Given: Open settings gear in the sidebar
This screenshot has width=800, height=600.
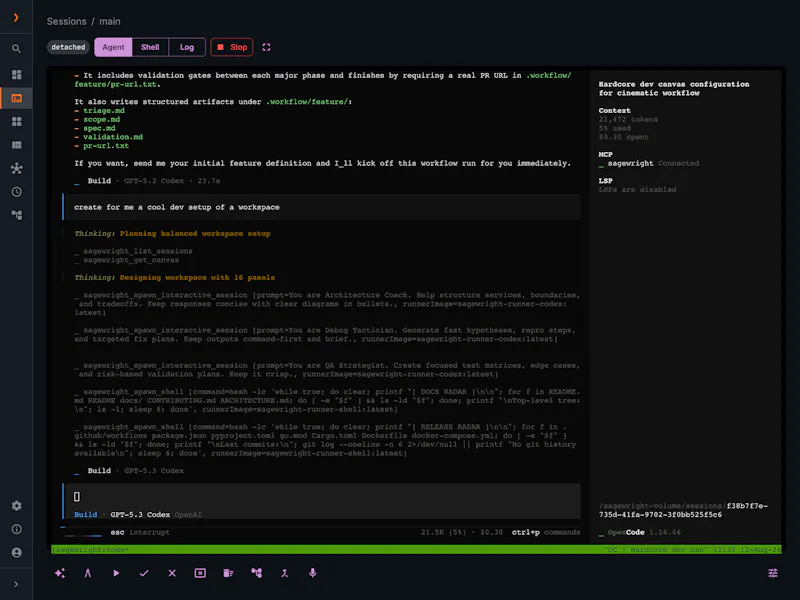Looking at the screenshot, I should pyautogui.click(x=16, y=506).
